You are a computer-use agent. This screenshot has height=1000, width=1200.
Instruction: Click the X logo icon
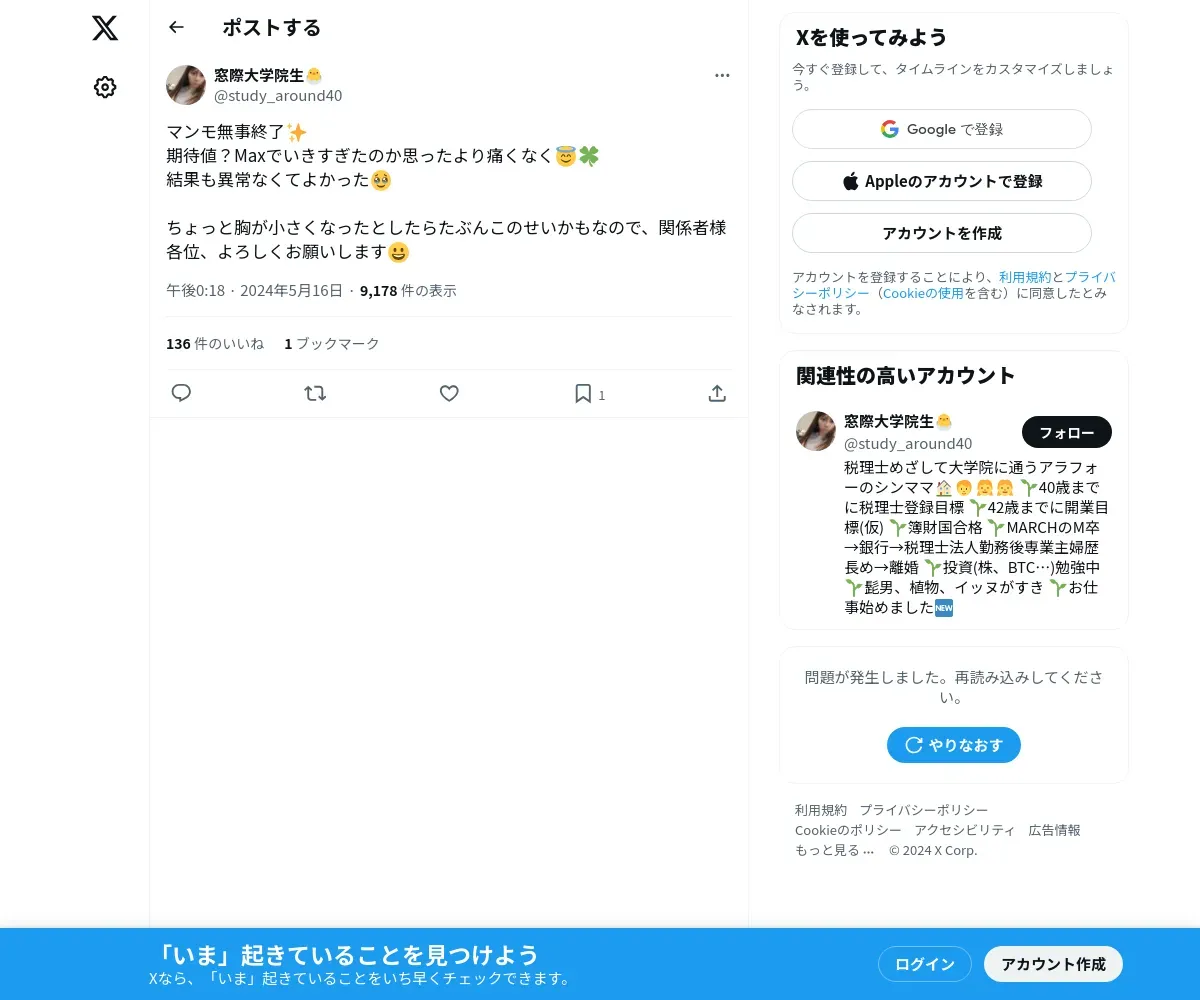(x=105, y=28)
